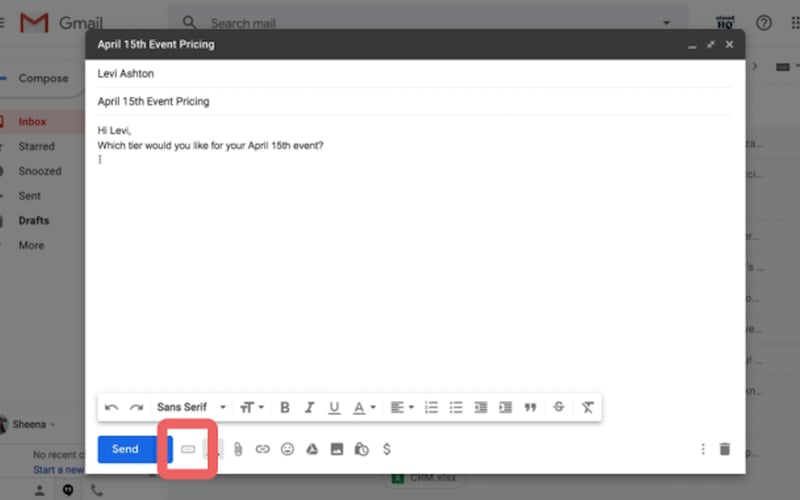
Task: Remove formatting with the clear-format icon
Action: click(587, 407)
